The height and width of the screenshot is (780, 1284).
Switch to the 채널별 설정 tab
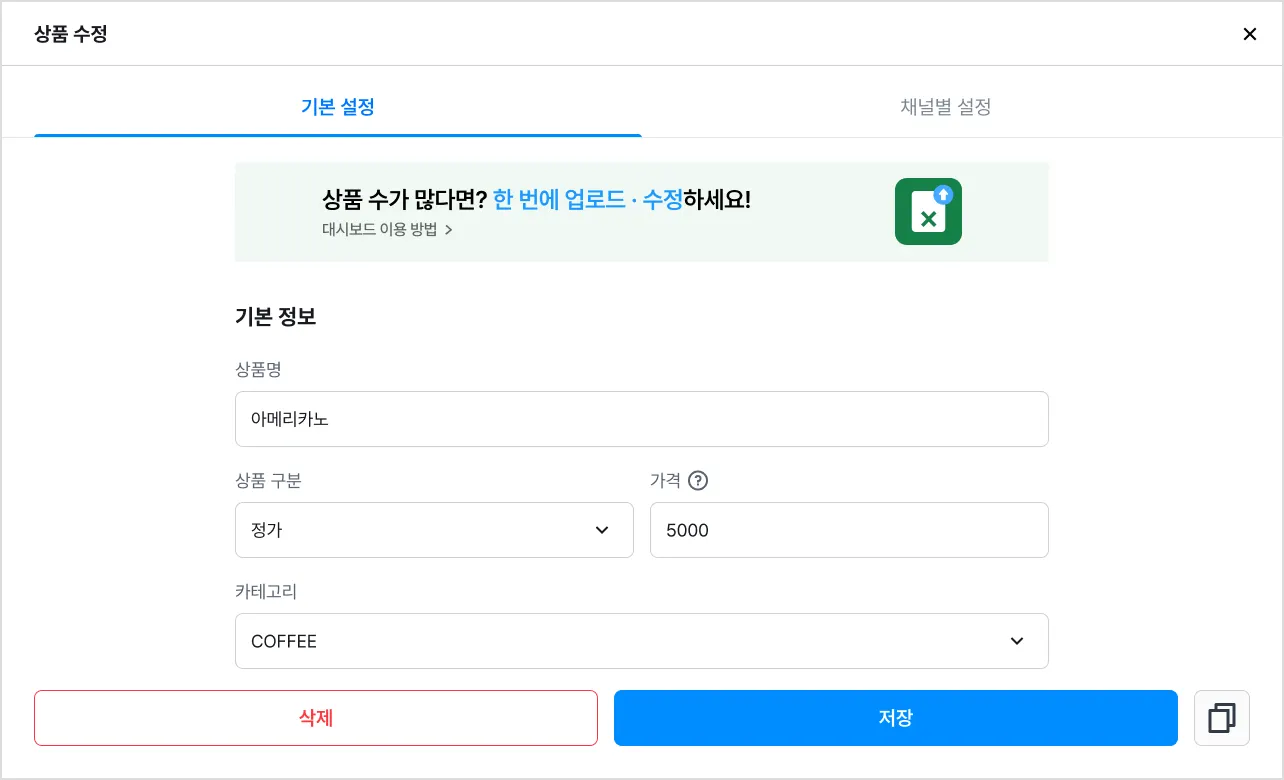946,106
